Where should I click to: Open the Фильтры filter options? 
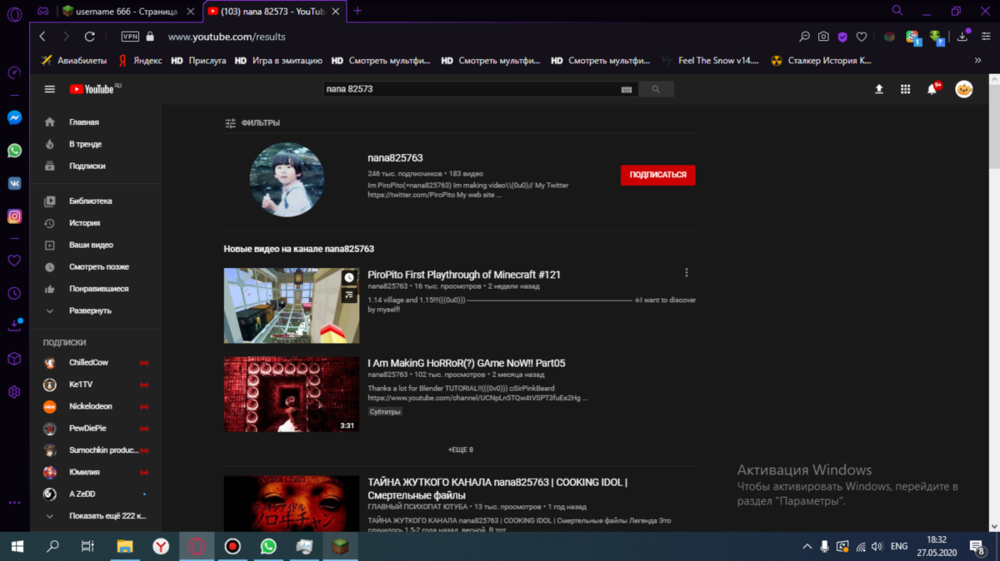tap(253, 123)
